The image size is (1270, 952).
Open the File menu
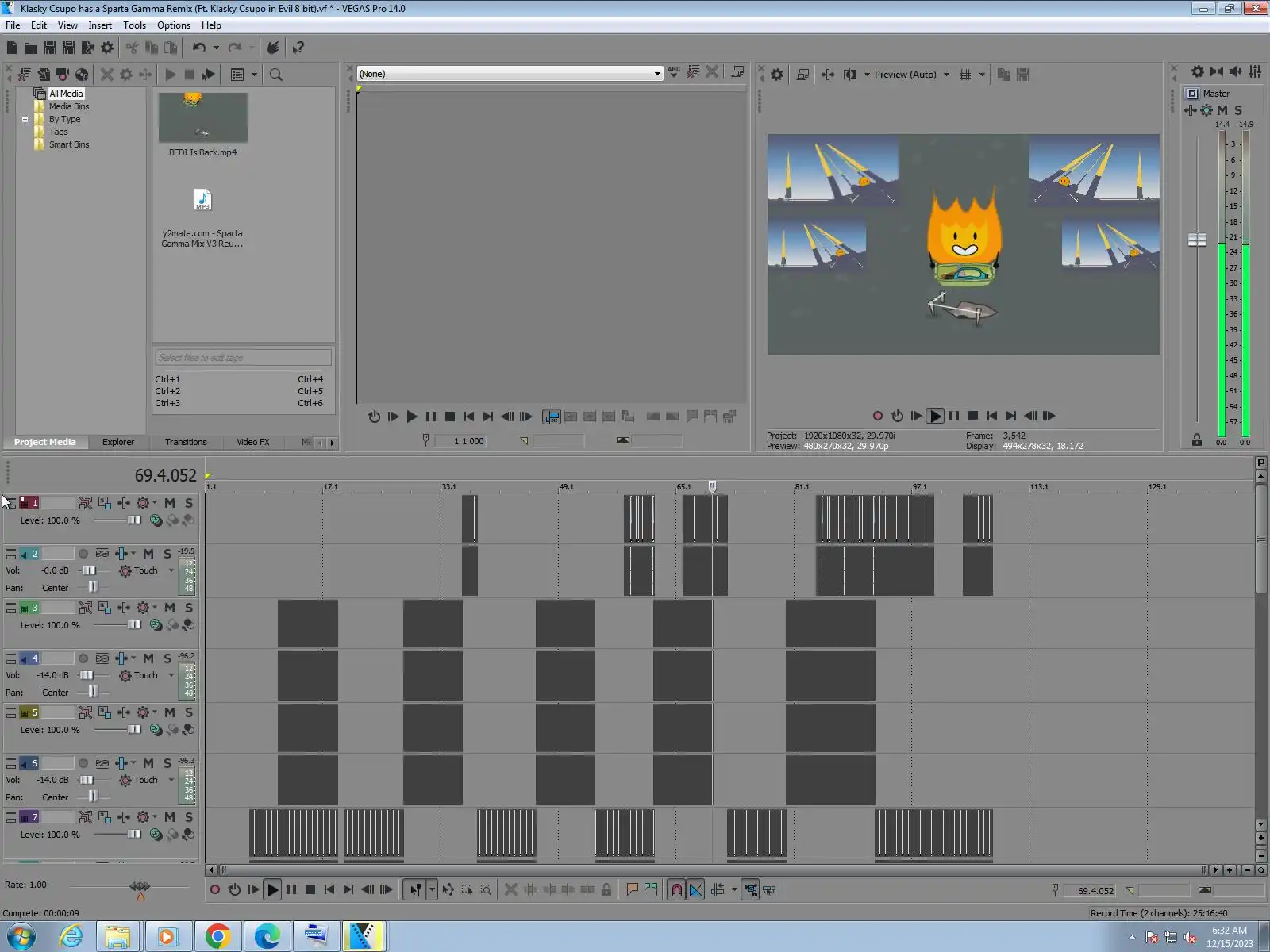pos(13,25)
